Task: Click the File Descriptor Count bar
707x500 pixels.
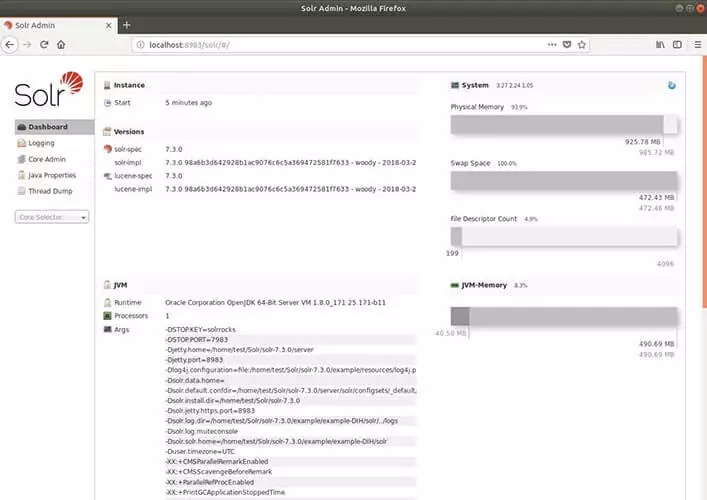Action: tap(564, 236)
